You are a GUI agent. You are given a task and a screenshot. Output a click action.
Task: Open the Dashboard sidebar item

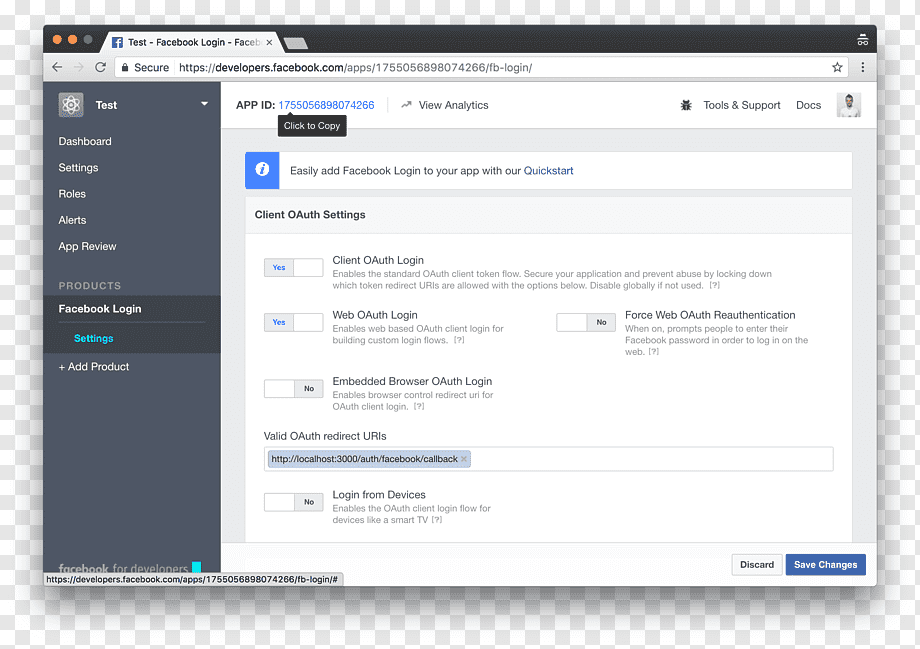click(x=85, y=141)
